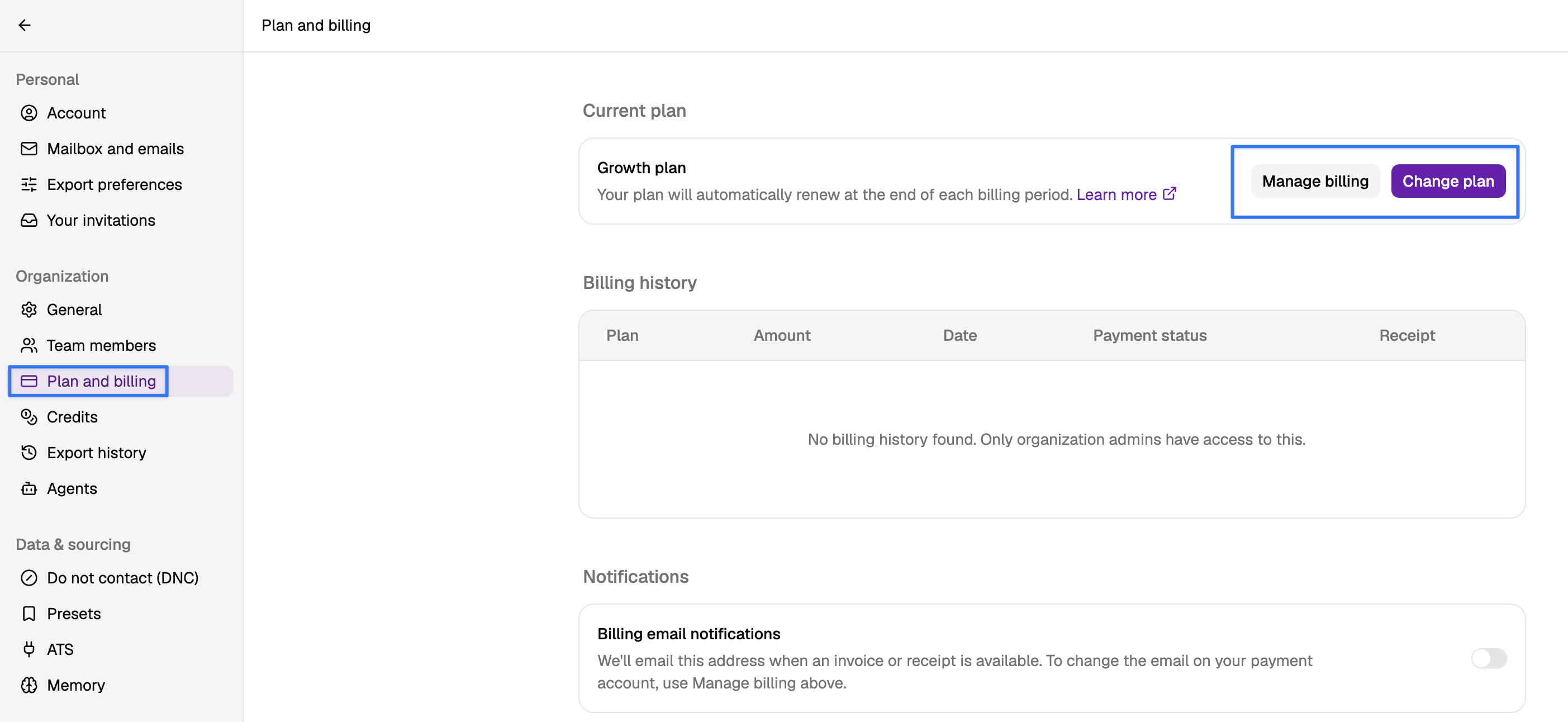This screenshot has height=722, width=1568.
Task: Open Do not contact (DNC) settings
Action: coord(121,578)
